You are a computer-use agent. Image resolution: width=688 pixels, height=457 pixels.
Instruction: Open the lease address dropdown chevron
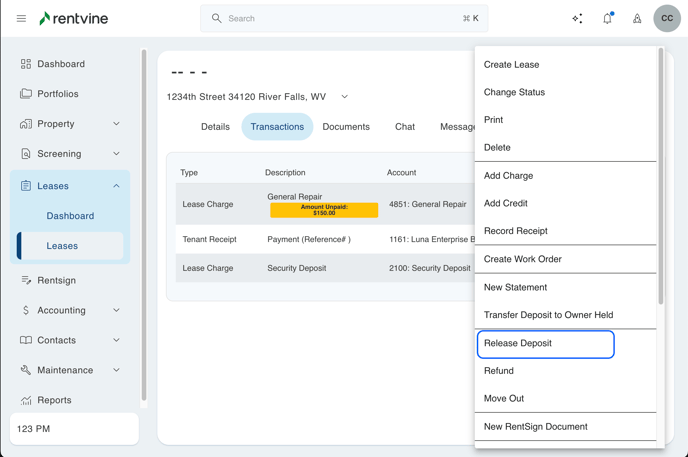(x=345, y=97)
